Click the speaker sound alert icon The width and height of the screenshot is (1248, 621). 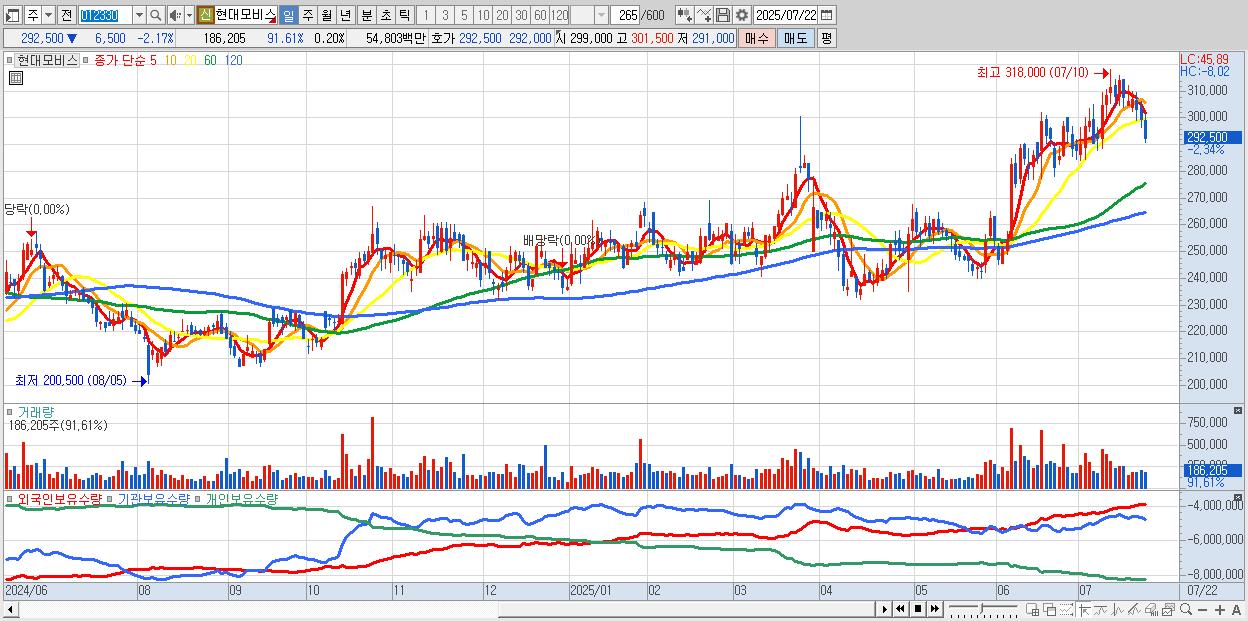(x=175, y=15)
